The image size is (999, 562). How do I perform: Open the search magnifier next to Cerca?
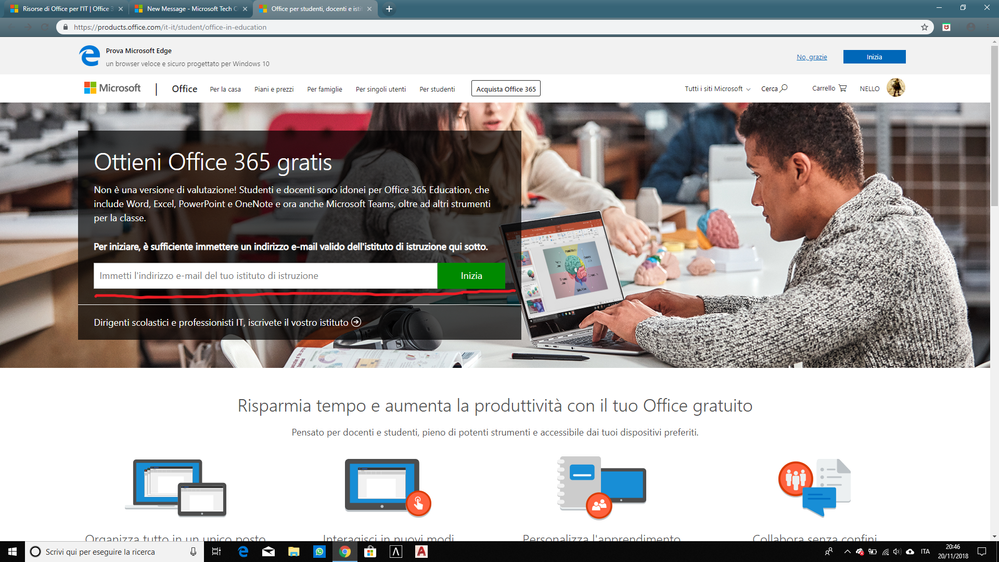point(784,88)
